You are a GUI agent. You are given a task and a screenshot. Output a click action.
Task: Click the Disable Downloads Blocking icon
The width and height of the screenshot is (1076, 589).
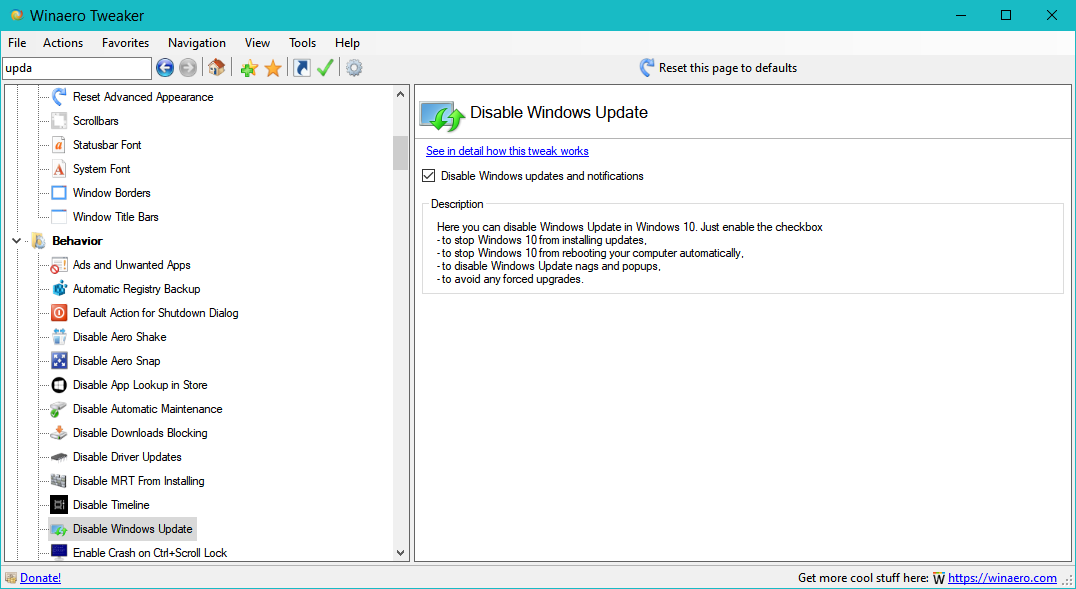coord(59,433)
